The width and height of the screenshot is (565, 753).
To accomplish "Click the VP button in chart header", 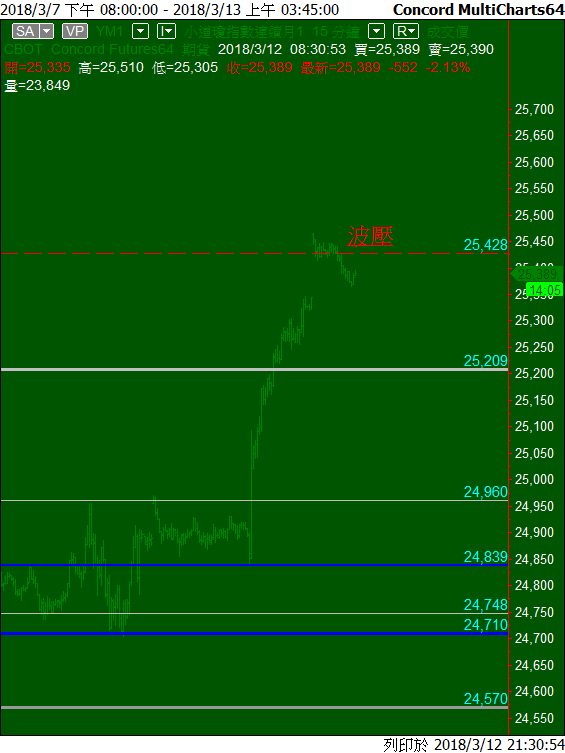I will (75, 32).
